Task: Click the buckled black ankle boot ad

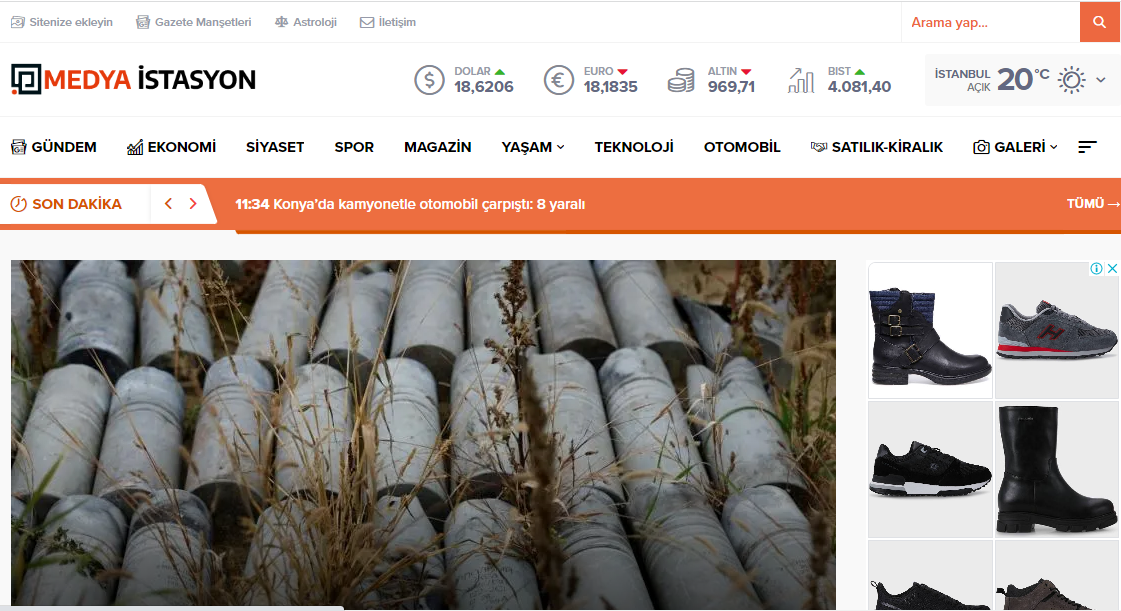Action: click(930, 330)
